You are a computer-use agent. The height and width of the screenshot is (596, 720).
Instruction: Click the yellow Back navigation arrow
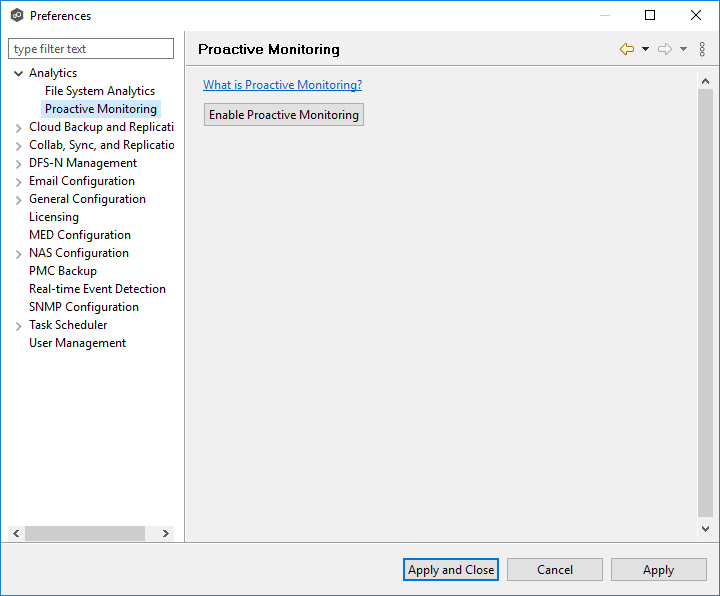tap(627, 49)
